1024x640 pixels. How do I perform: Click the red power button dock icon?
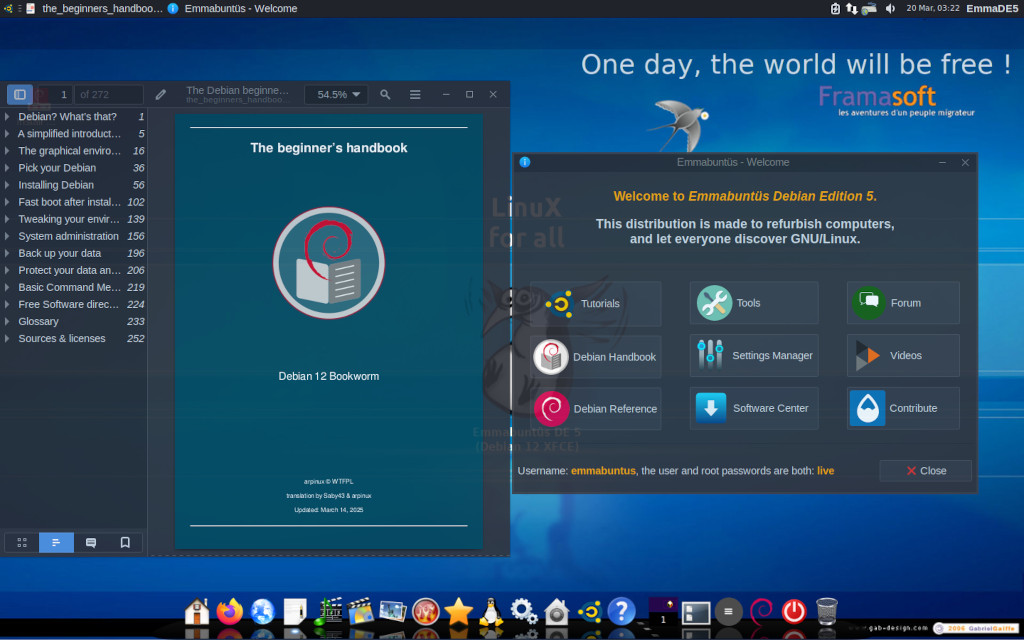click(794, 612)
